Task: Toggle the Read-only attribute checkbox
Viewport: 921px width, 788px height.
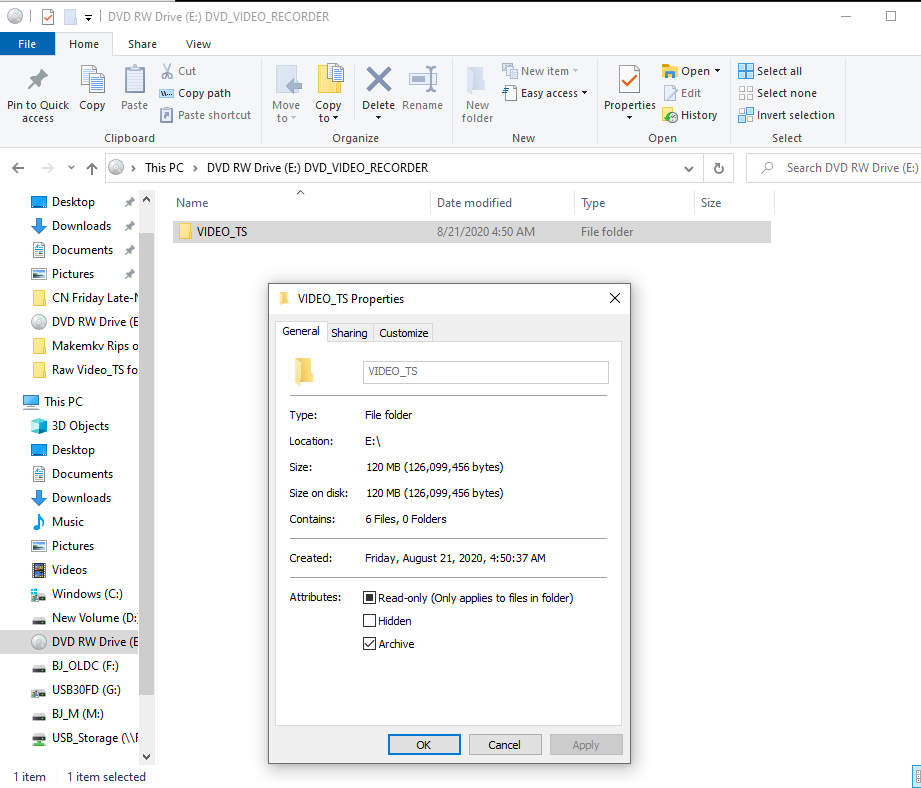Action: click(x=369, y=598)
